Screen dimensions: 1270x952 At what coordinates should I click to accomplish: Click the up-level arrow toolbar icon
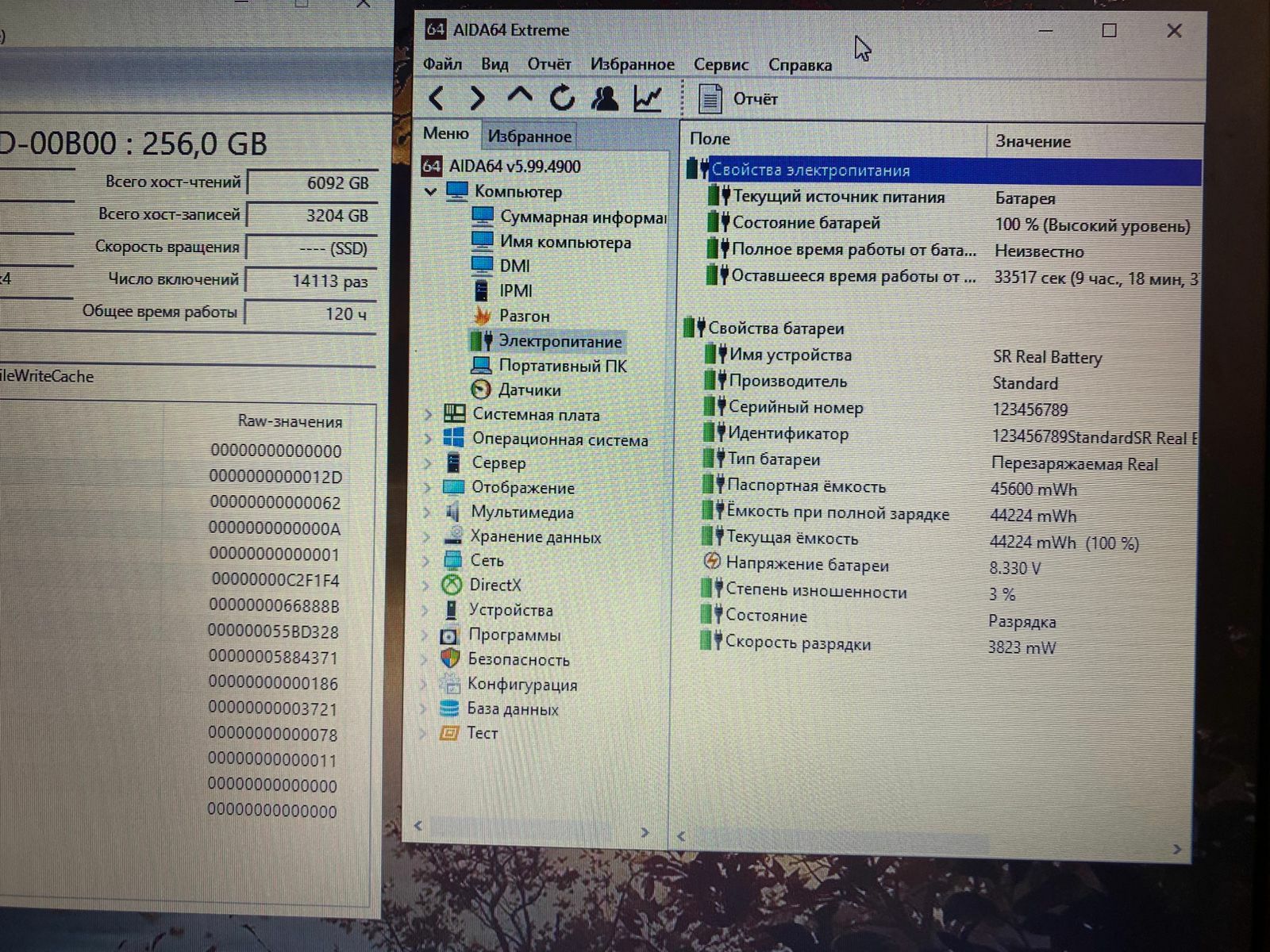click(x=519, y=97)
